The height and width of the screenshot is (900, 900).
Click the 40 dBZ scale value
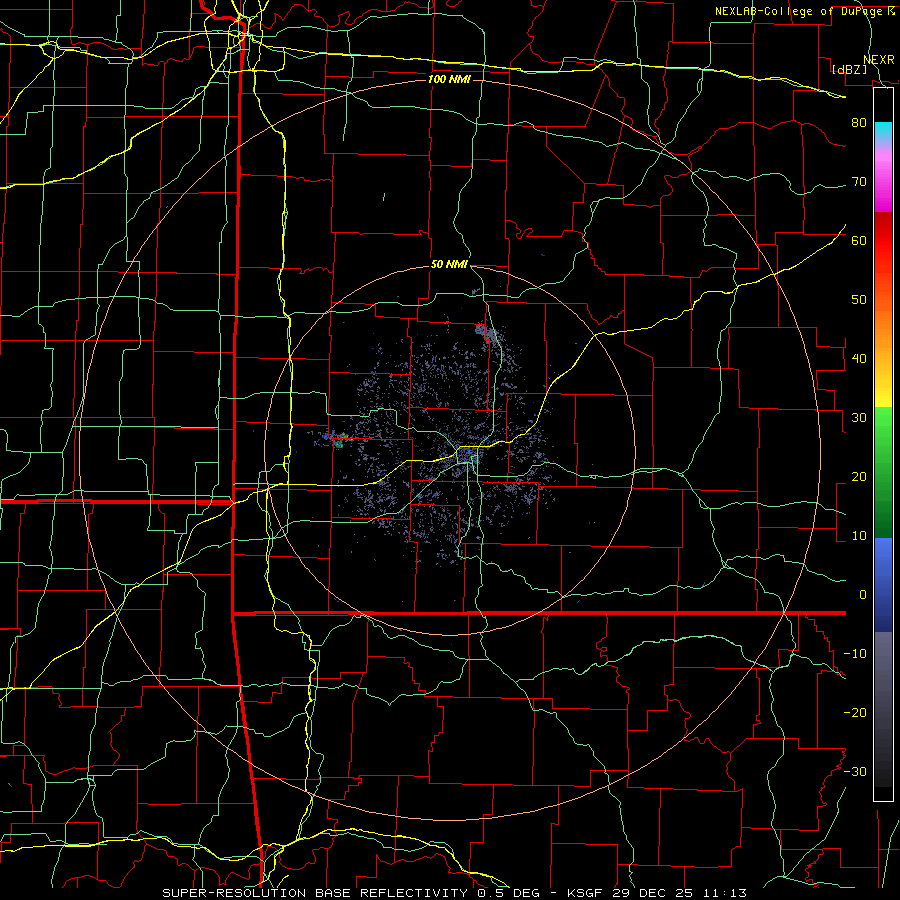(x=859, y=359)
